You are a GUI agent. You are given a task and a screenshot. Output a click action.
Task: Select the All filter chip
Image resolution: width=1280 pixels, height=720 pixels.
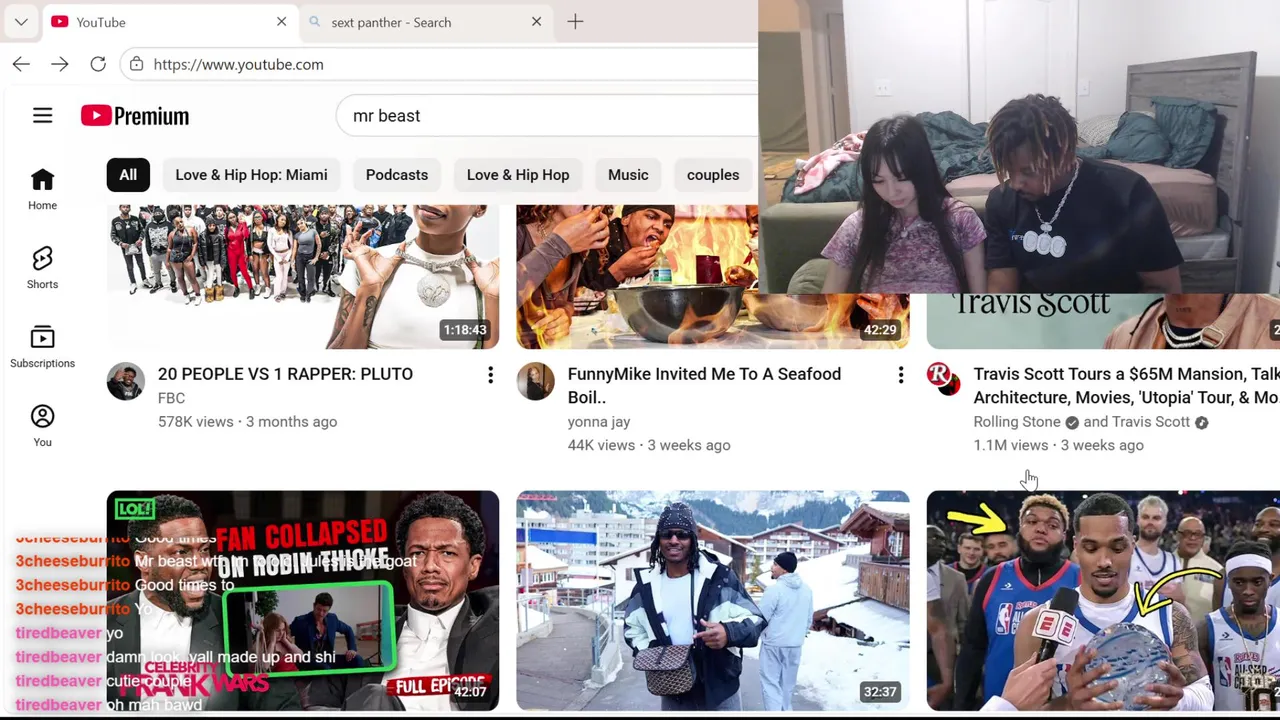128,175
